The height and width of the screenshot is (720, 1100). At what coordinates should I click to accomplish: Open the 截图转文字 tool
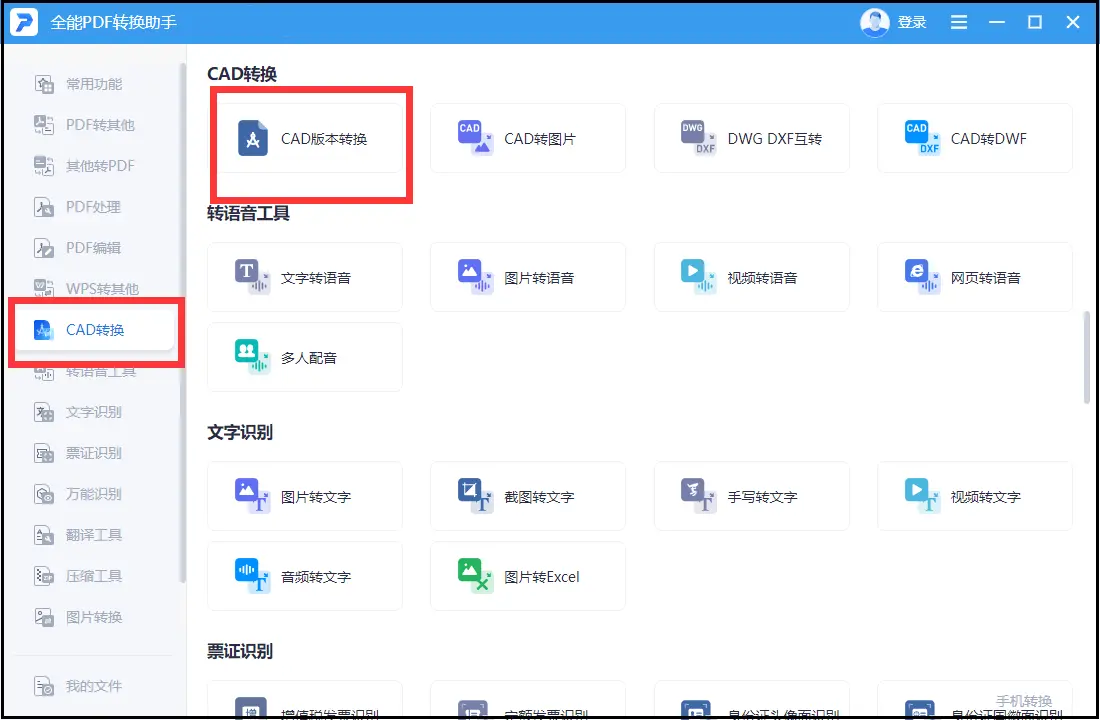(528, 496)
